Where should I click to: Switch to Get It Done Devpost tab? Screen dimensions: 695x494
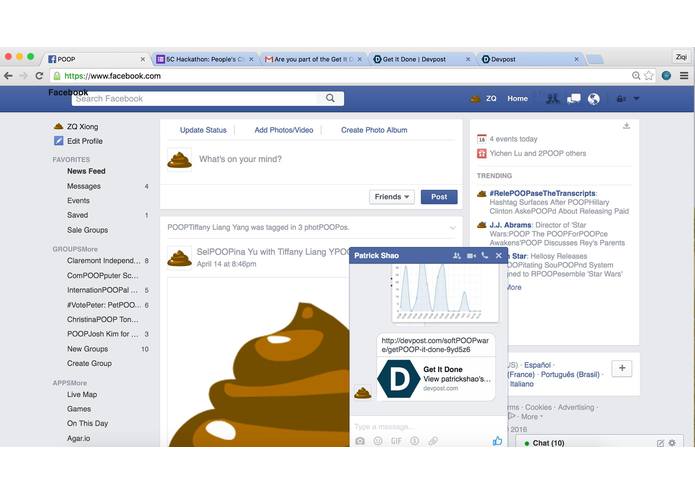(x=422, y=59)
